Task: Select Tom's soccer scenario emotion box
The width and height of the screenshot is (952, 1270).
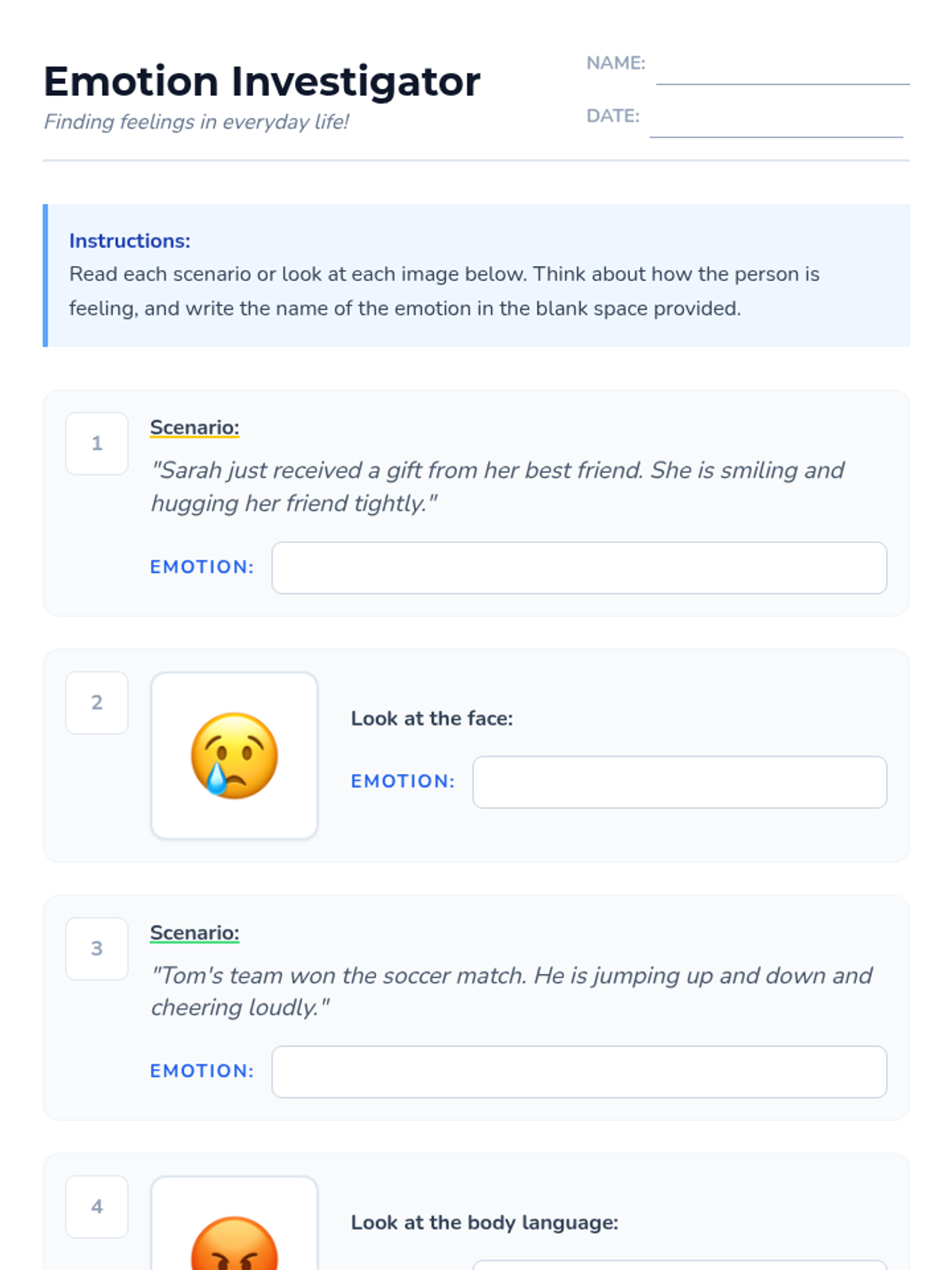Action: 579,1072
